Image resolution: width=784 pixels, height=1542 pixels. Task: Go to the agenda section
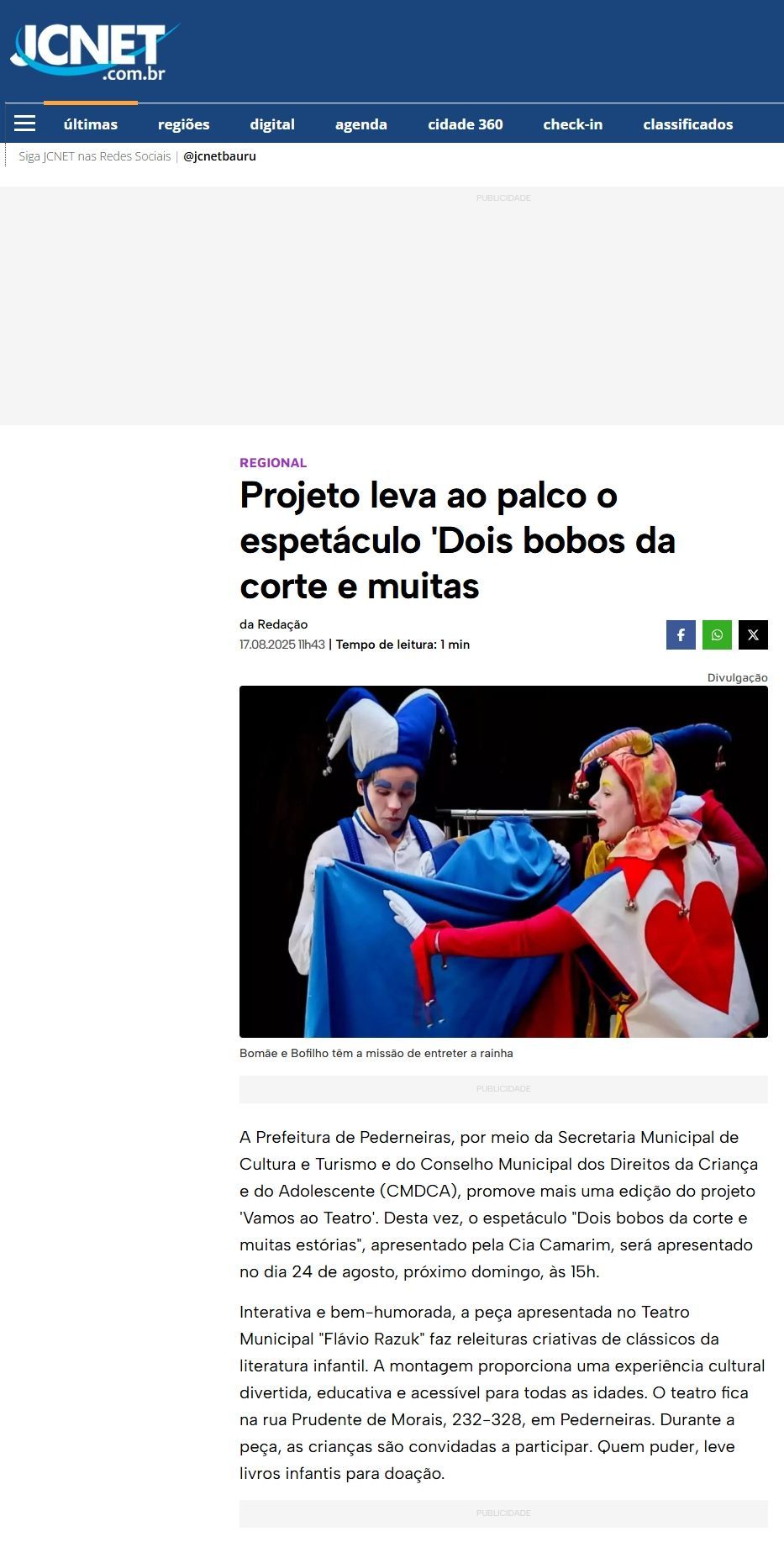point(361,124)
